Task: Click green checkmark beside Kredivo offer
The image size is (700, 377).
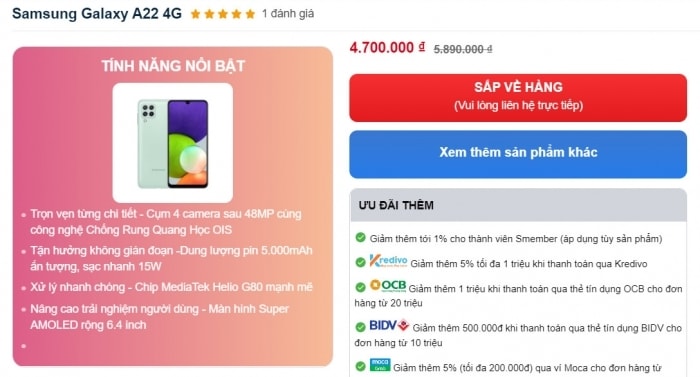Action: point(360,263)
